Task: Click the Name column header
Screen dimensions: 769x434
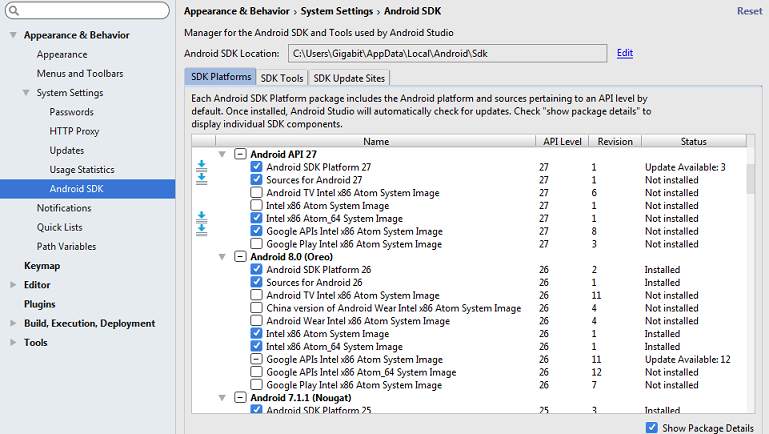Action: pos(376,141)
